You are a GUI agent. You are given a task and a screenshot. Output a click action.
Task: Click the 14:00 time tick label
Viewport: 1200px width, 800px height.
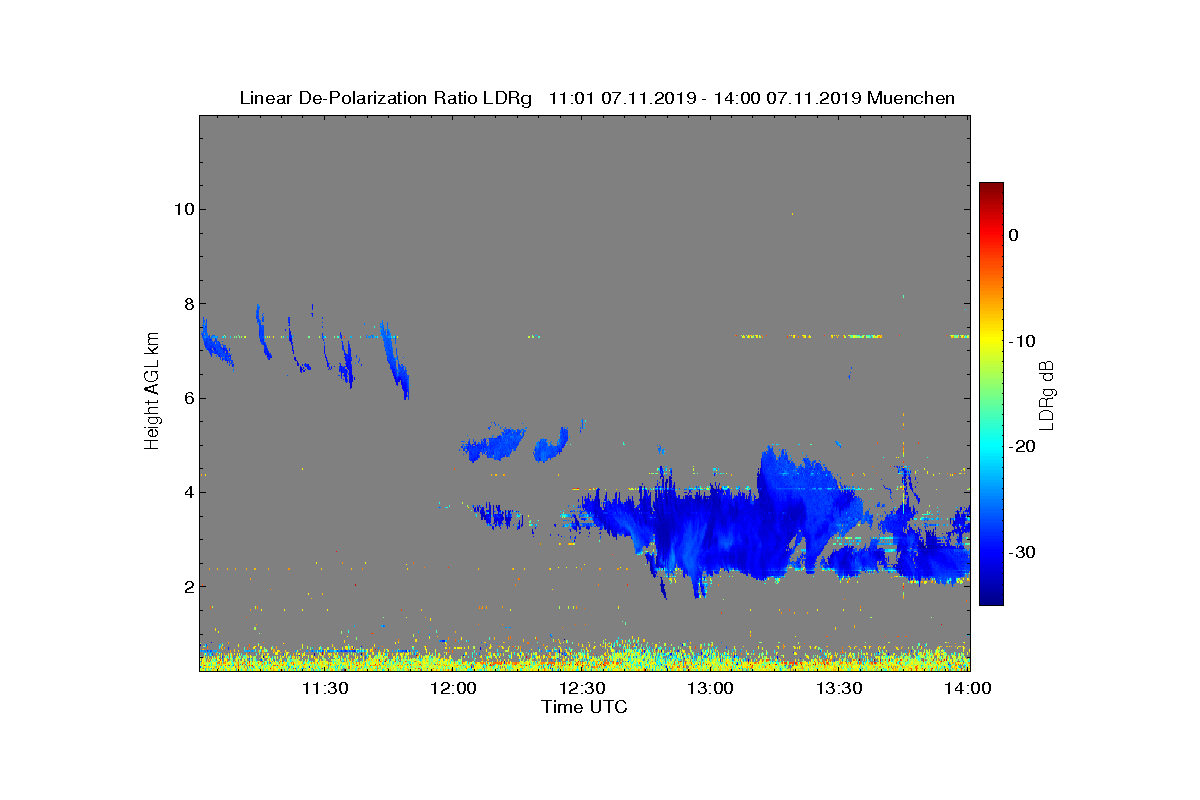coord(968,689)
